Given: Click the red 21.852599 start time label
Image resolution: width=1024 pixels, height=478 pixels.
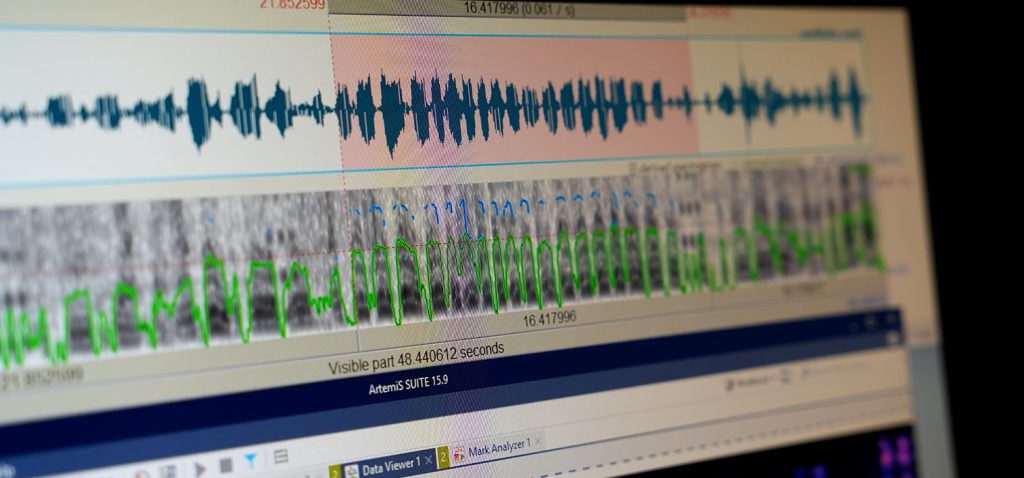Looking at the screenshot, I should (292, 4).
